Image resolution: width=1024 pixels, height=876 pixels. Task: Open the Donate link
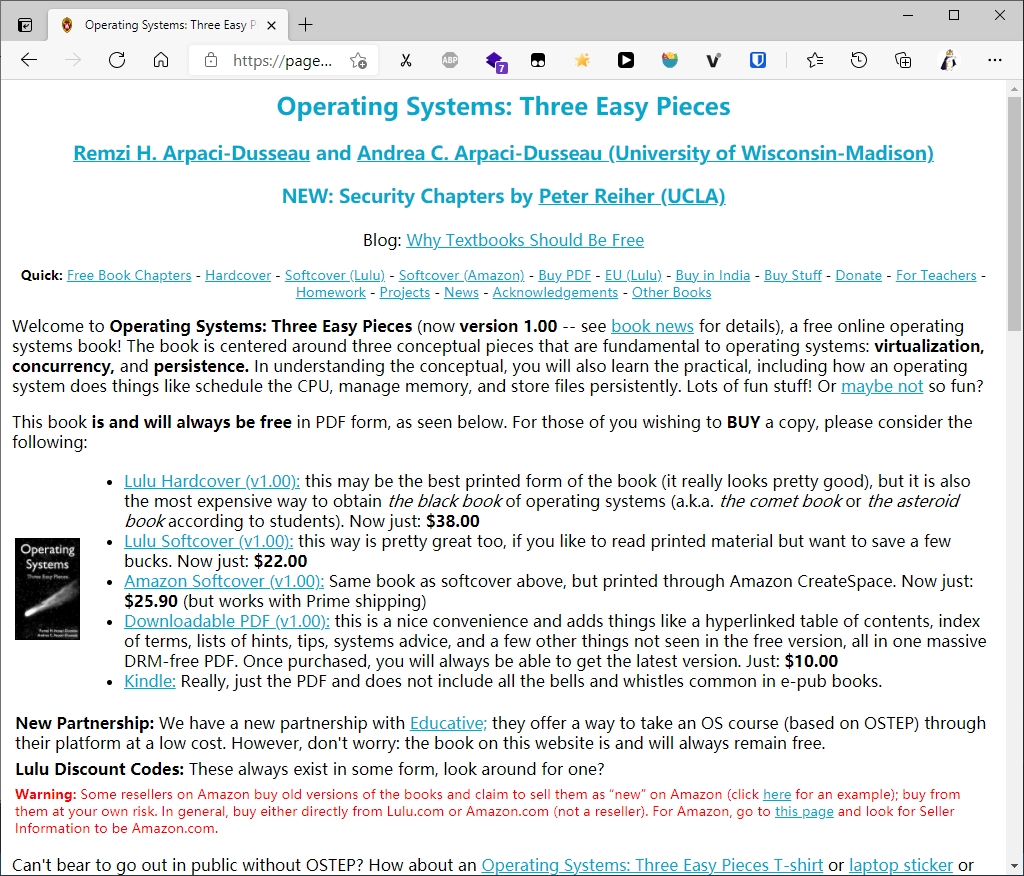(858, 275)
